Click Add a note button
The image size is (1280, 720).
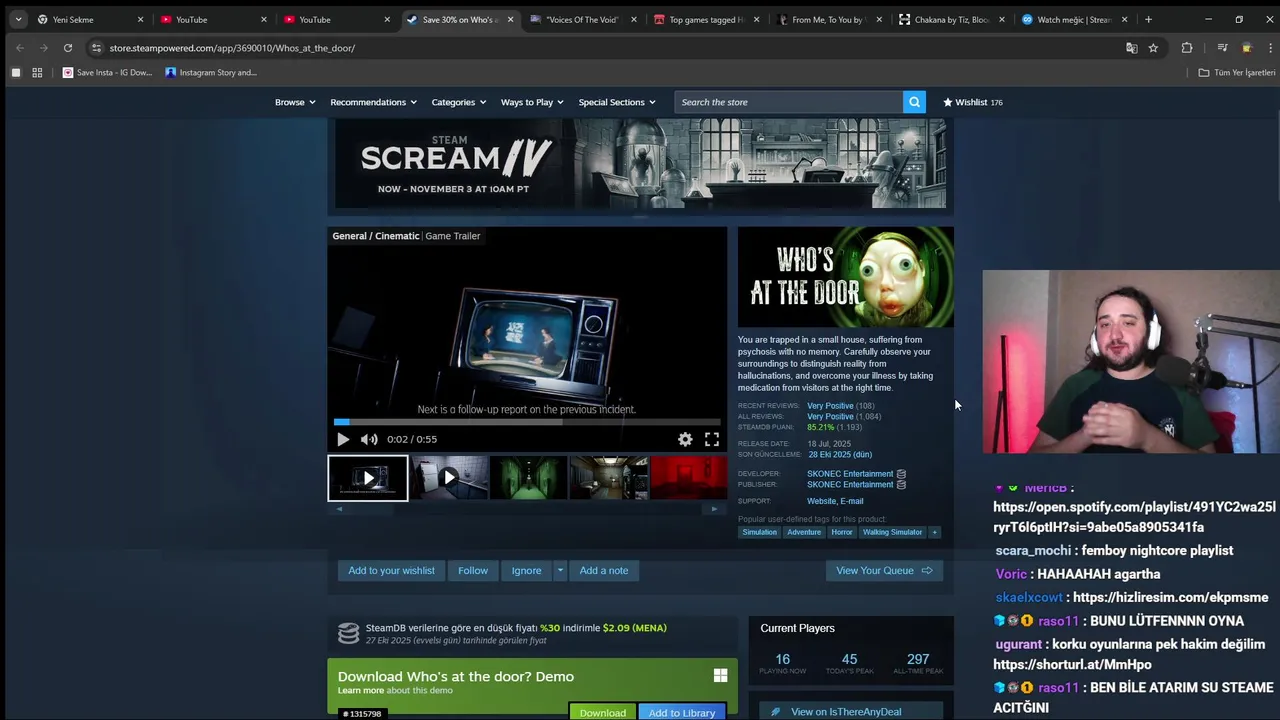(x=604, y=570)
